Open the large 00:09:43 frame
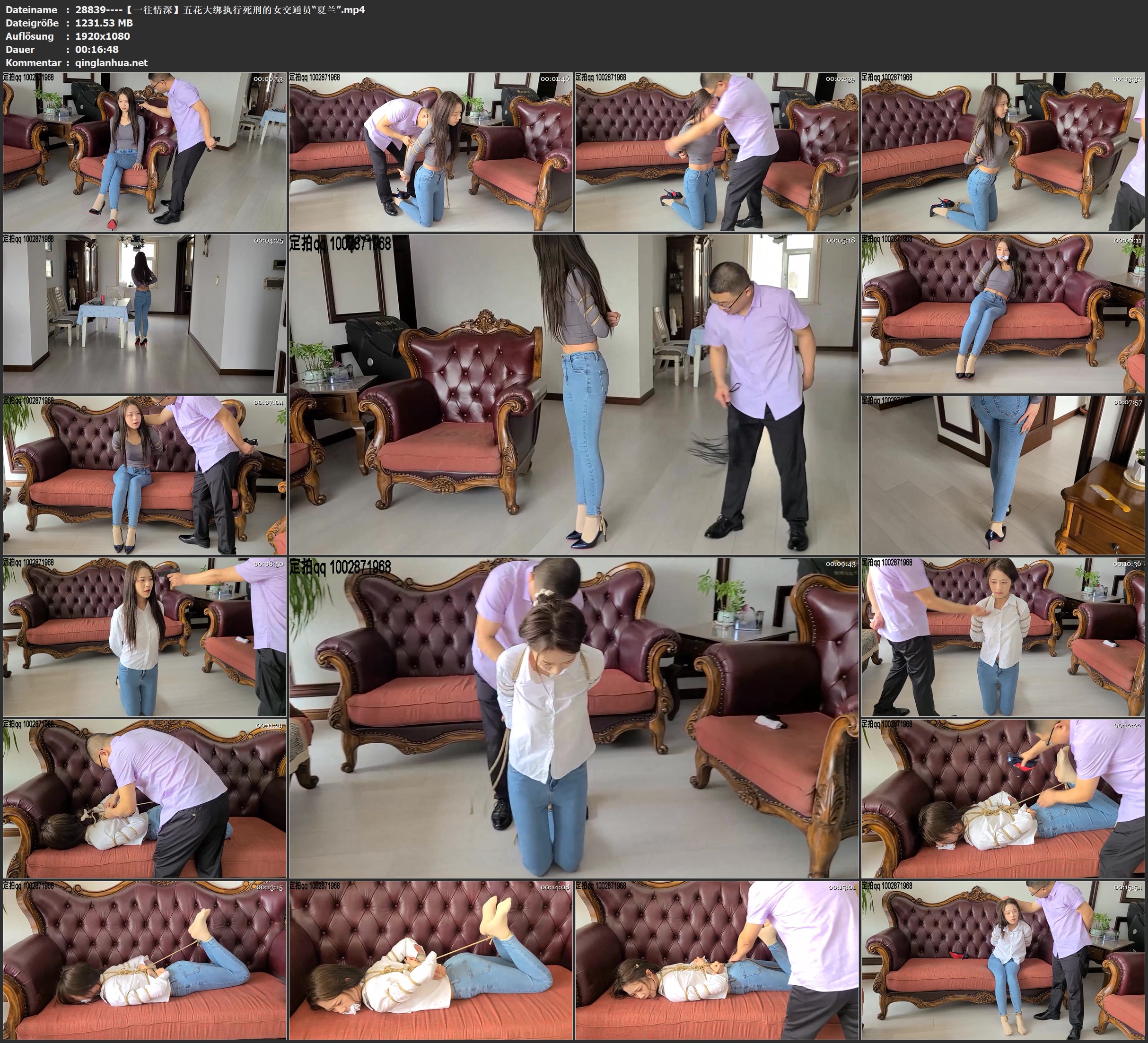Image resolution: width=1148 pixels, height=1043 pixels. pyautogui.click(x=574, y=717)
